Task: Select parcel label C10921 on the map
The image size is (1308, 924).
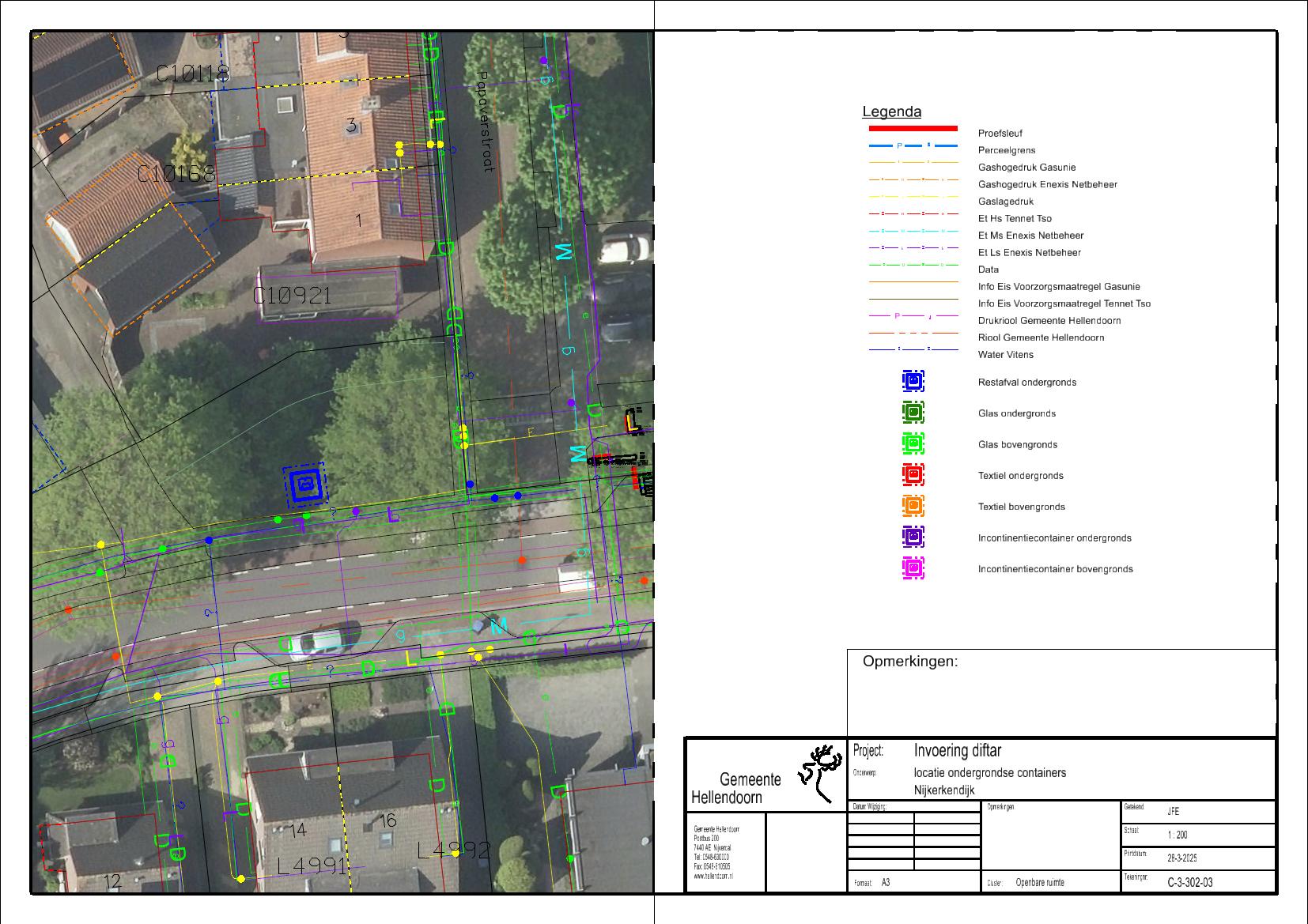Action: (292, 296)
